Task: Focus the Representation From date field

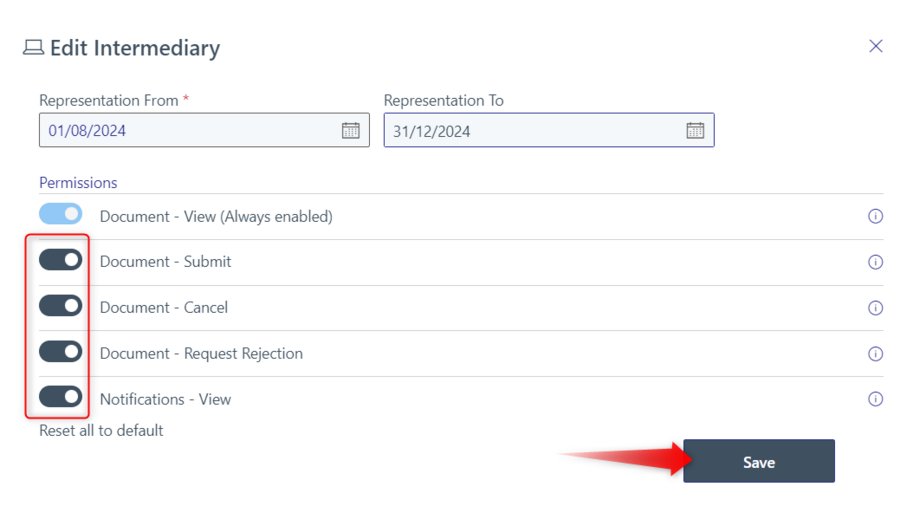Action: [x=204, y=130]
